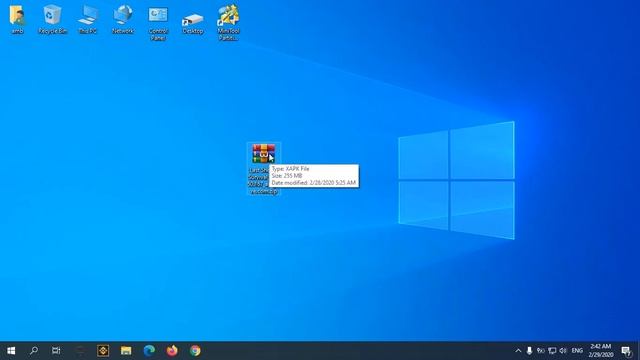Select the Network desktop icon
The image size is (640, 360).
point(123,19)
